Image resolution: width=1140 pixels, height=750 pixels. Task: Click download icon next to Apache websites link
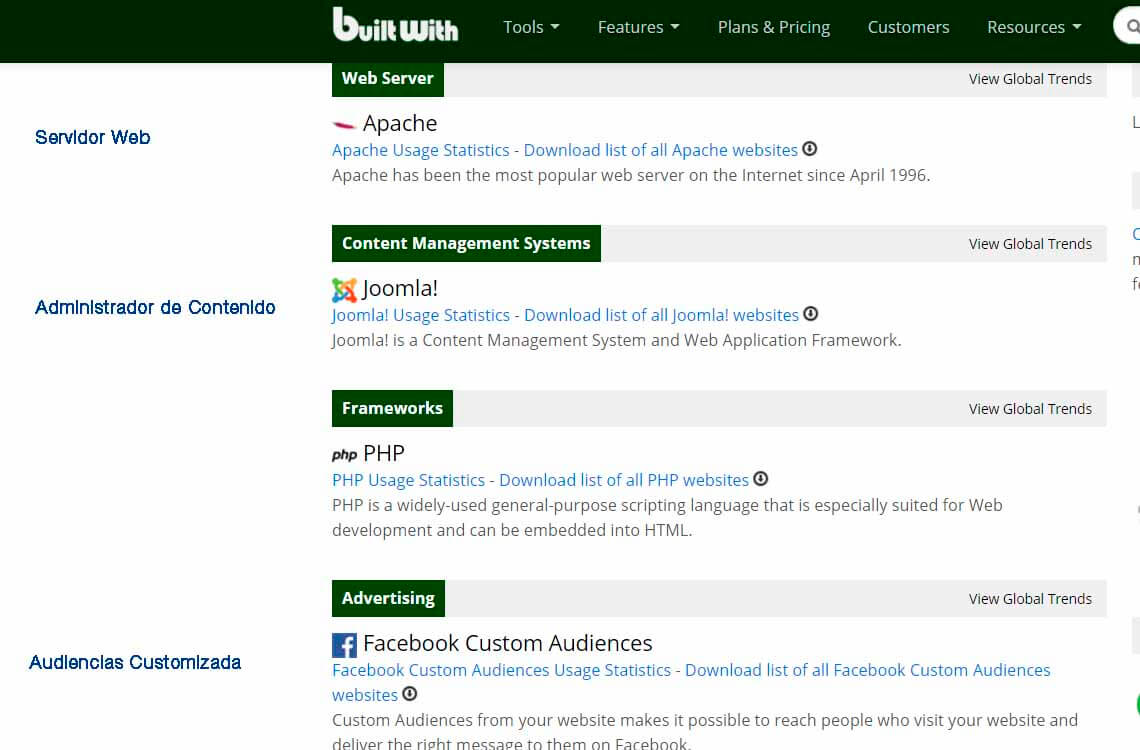click(810, 149)
